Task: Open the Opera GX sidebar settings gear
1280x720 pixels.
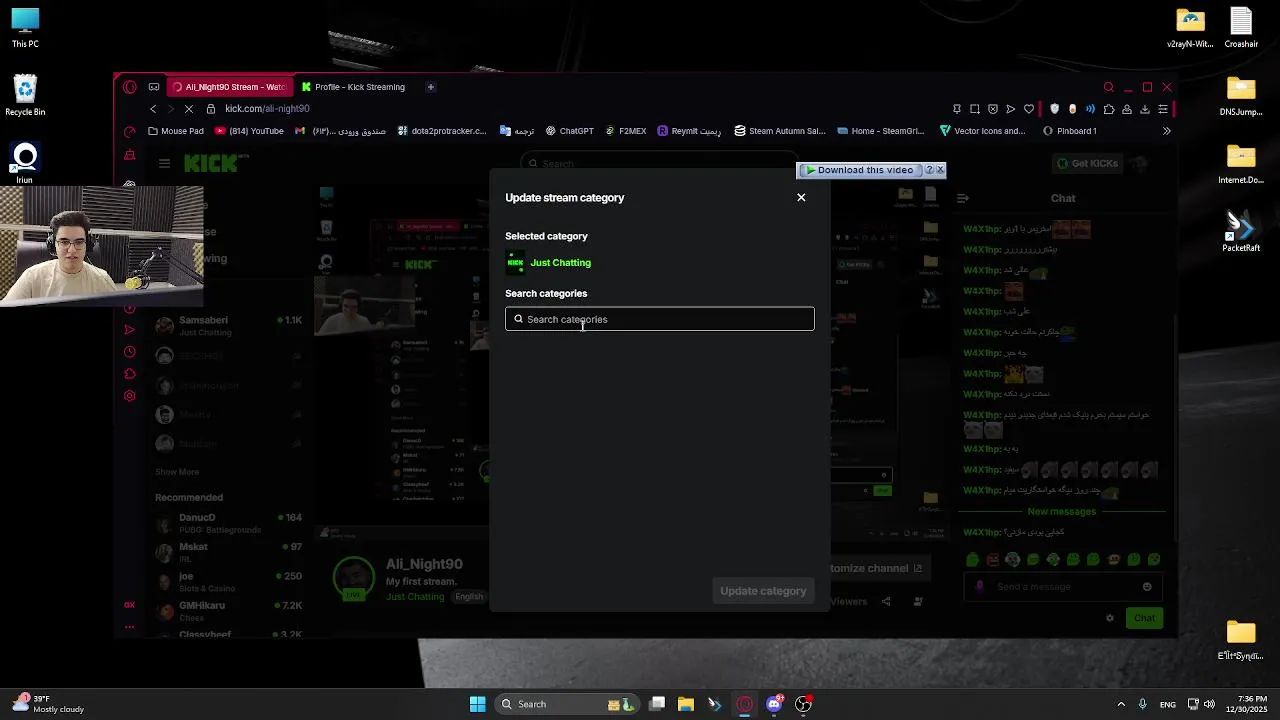Action: pyautogui.click(x=129, y=396)
